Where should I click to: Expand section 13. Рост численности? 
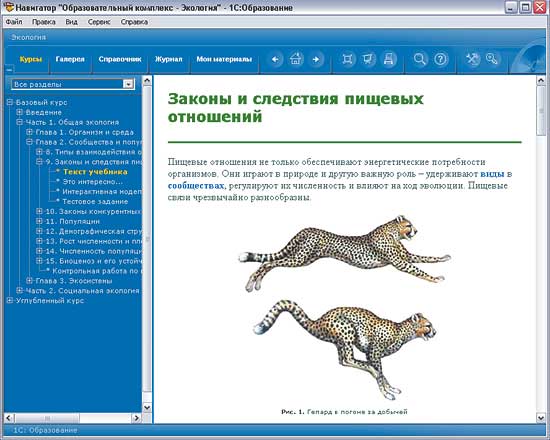click(39, 241)
